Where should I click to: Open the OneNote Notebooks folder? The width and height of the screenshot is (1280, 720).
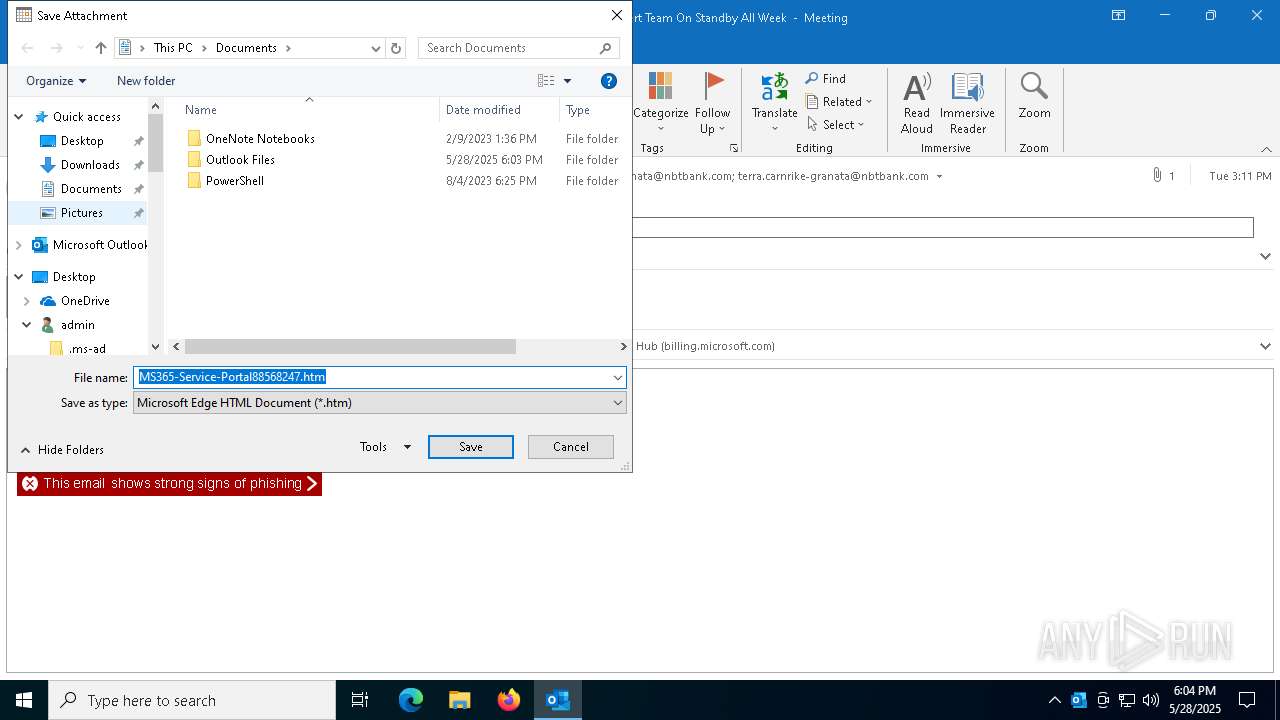[x=260, y=139]
